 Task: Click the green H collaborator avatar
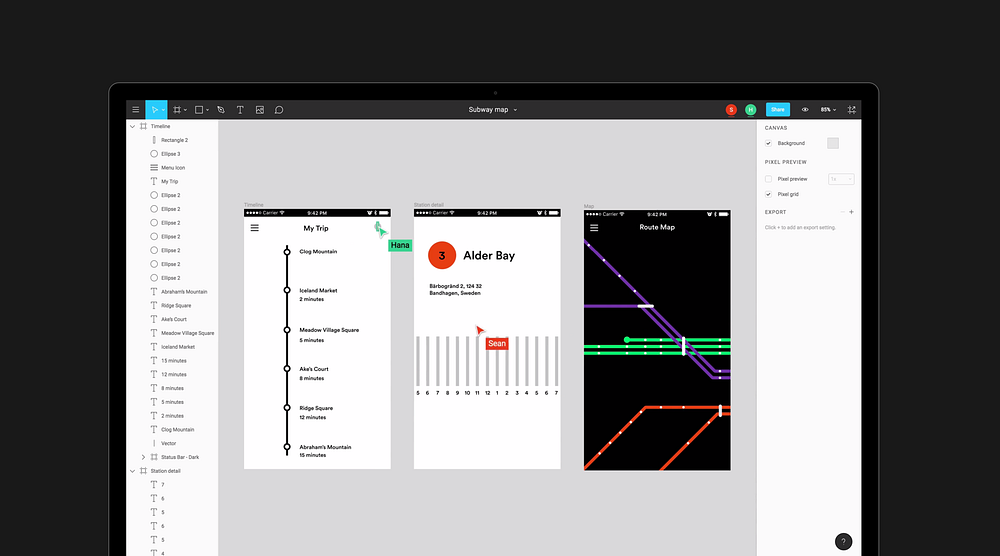(x=751, y=110)
